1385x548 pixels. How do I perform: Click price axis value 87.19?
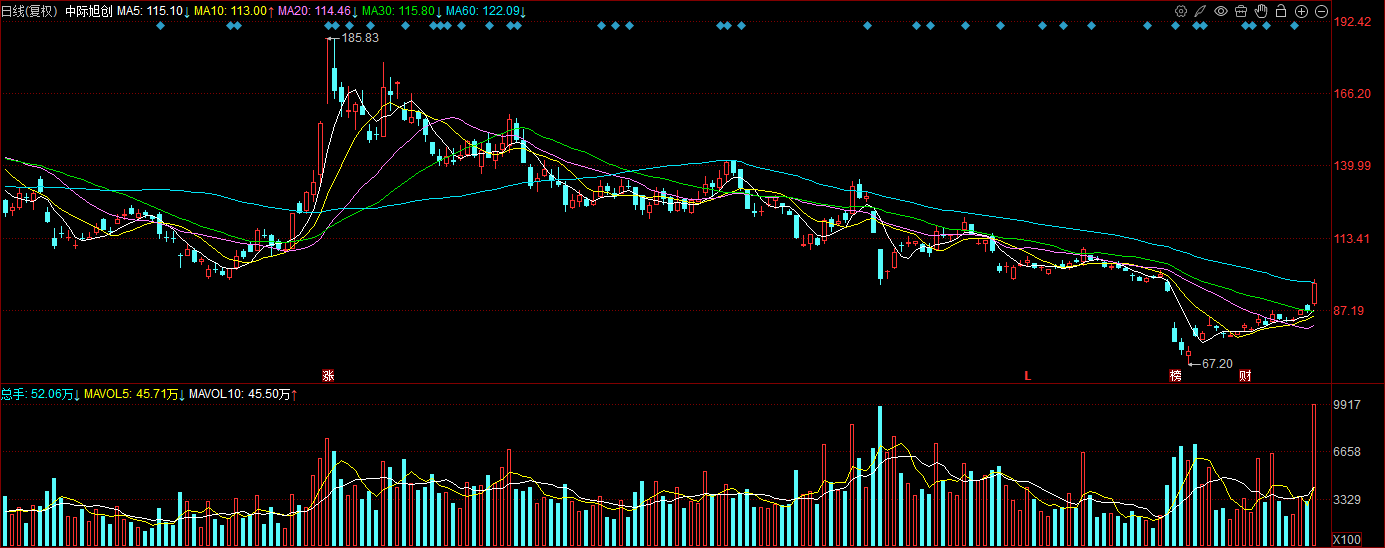[1350, 311]
